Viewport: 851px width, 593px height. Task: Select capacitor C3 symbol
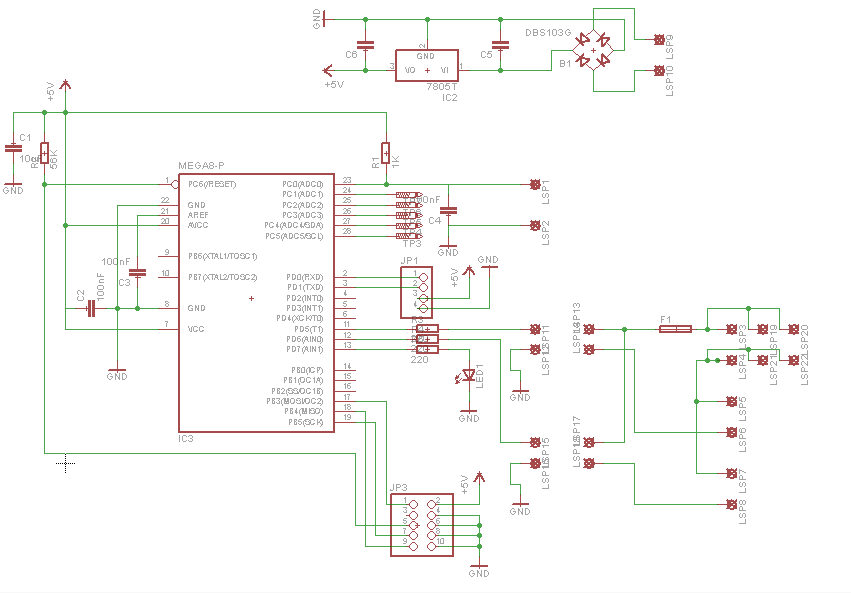[x=138, y=272]
